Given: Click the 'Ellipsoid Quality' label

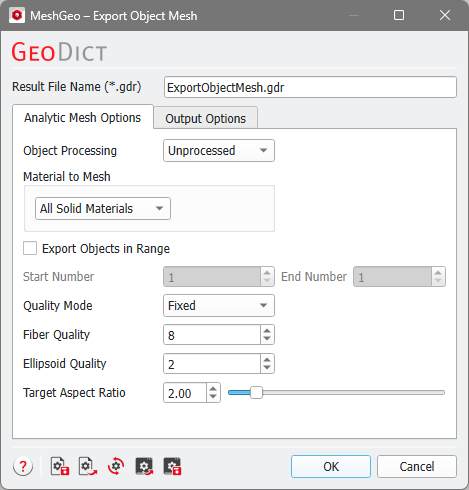Looking at the screenshot, I should [x=65, y=364].
